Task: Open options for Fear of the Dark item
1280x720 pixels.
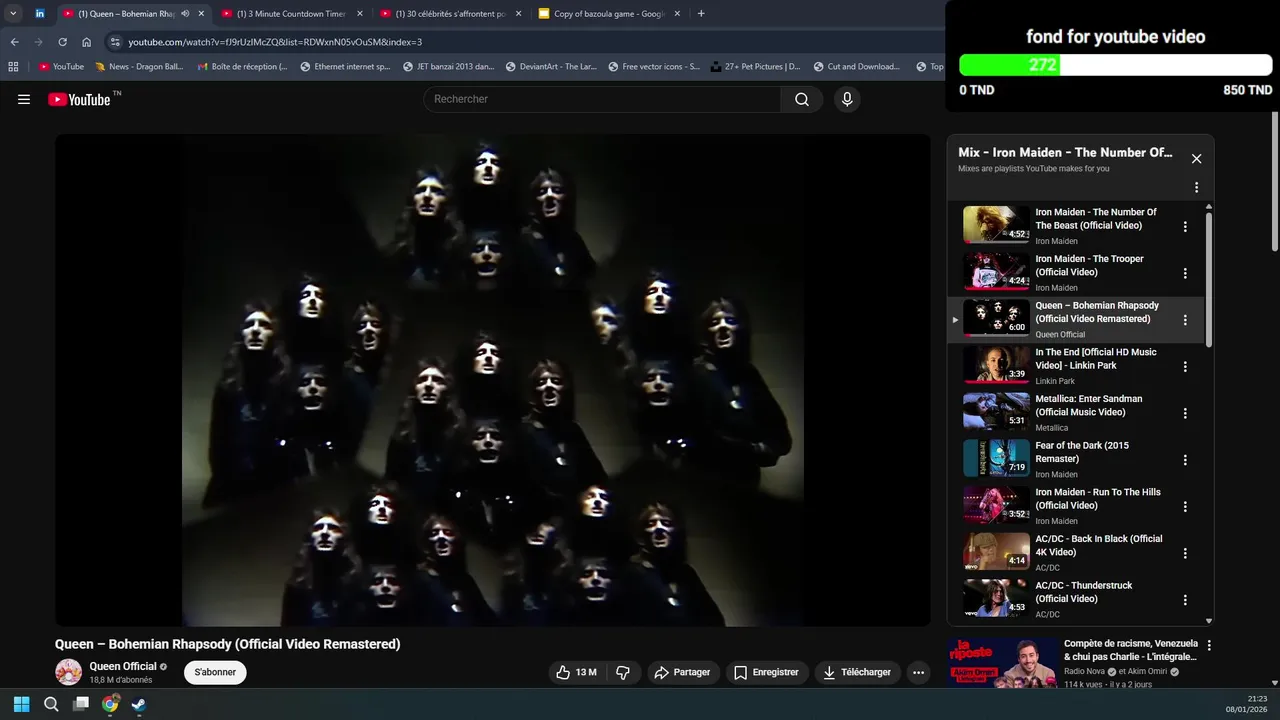Action: (1185, 460)
